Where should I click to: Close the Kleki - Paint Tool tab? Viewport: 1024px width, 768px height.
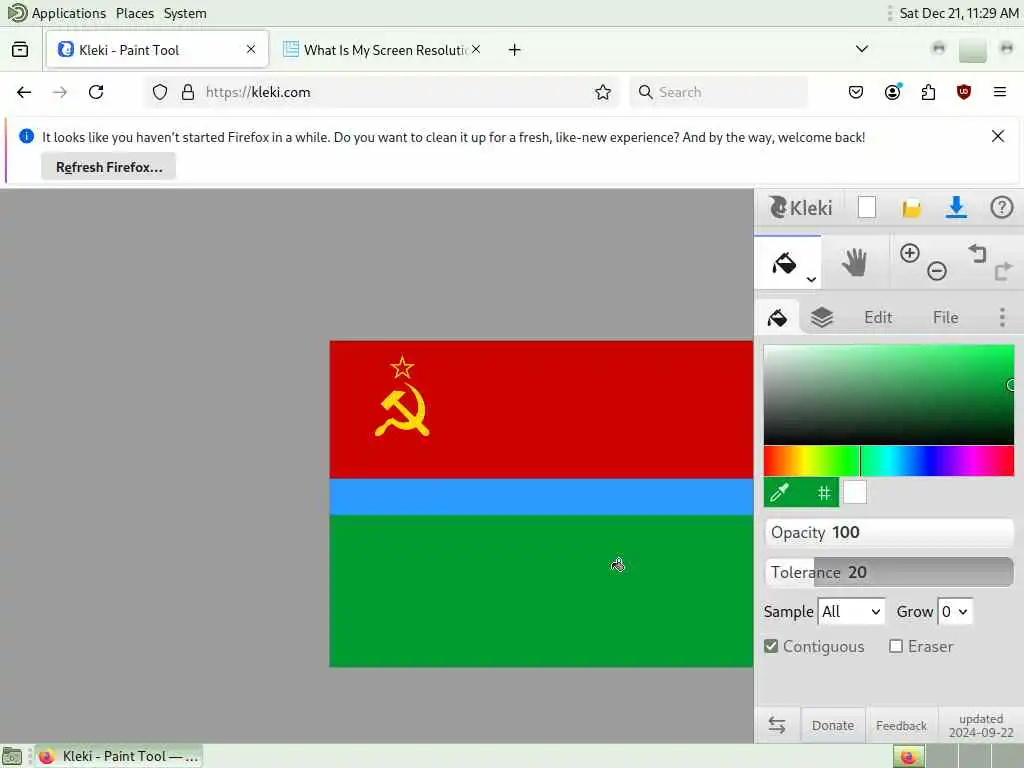click(x=251, y=49)
